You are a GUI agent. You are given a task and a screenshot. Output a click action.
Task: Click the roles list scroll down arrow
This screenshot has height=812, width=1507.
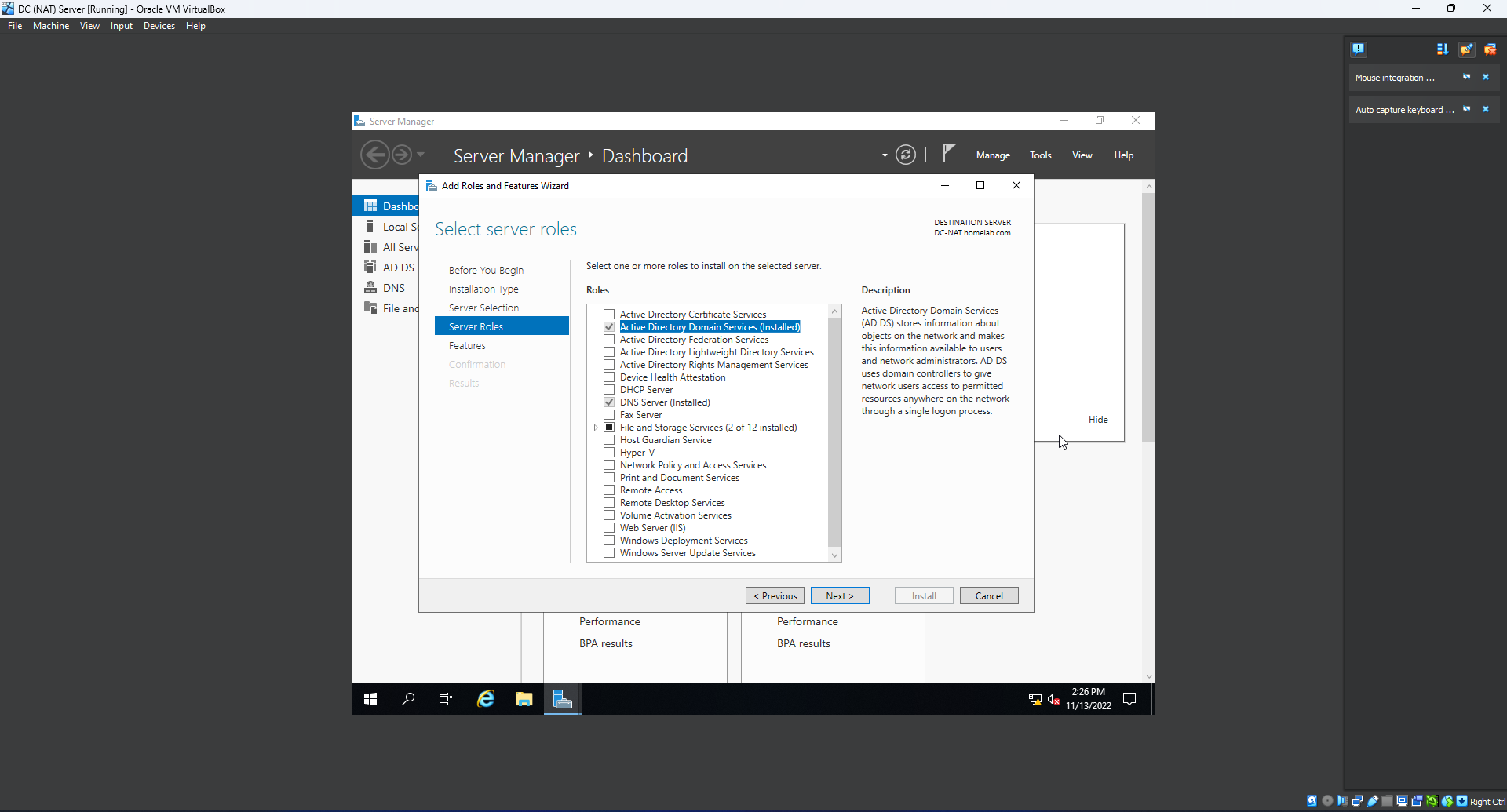835,555
